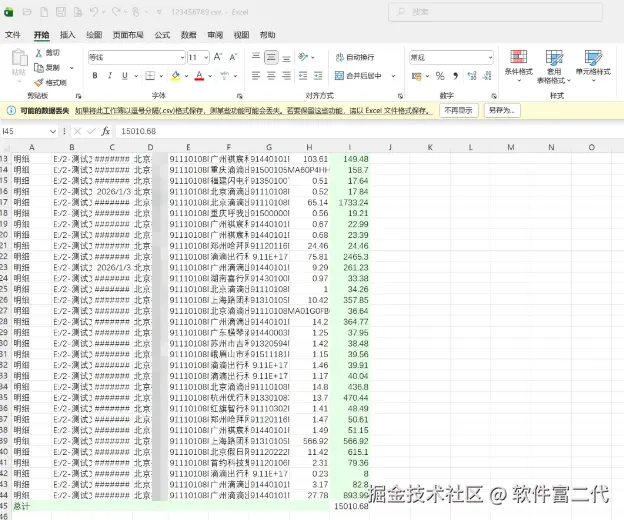Toggle Italic formatting

[x=110, y=76]
